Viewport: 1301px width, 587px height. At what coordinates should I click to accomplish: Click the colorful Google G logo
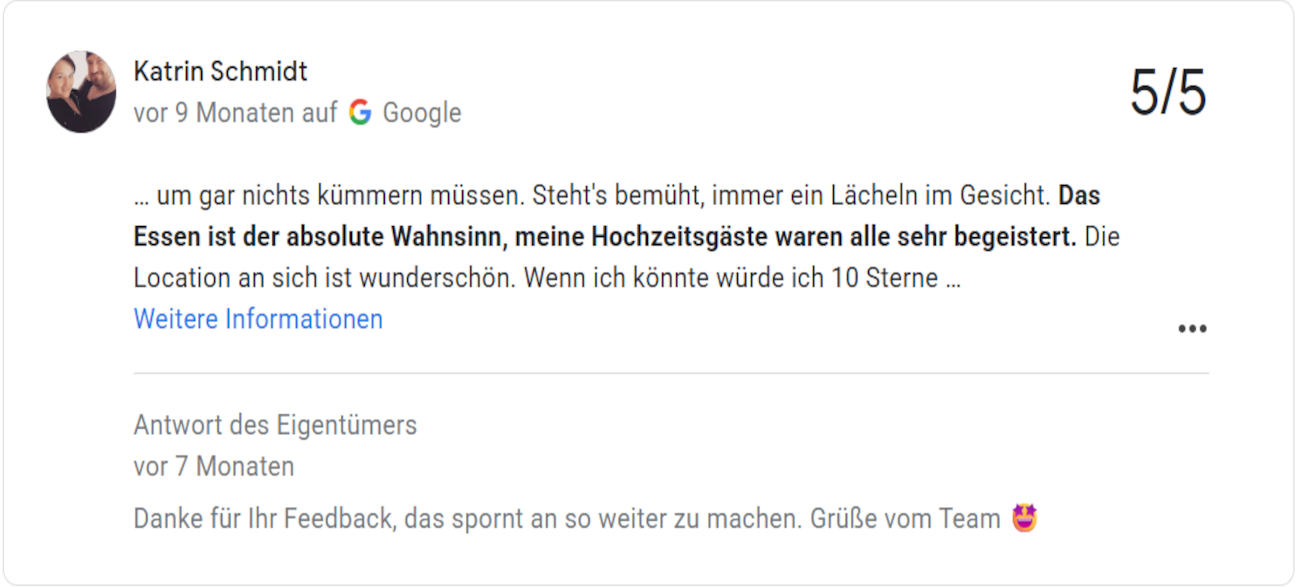(x=360, y=112)
